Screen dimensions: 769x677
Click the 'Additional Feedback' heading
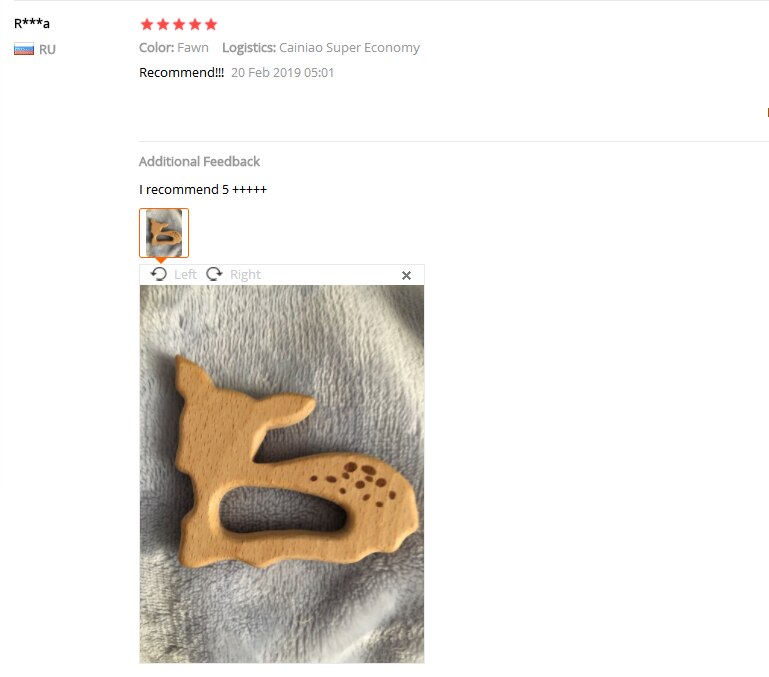pos(199,161)
